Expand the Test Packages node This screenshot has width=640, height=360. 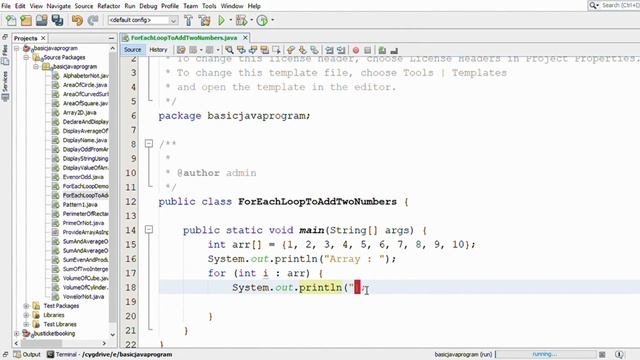tap(26, 306)
